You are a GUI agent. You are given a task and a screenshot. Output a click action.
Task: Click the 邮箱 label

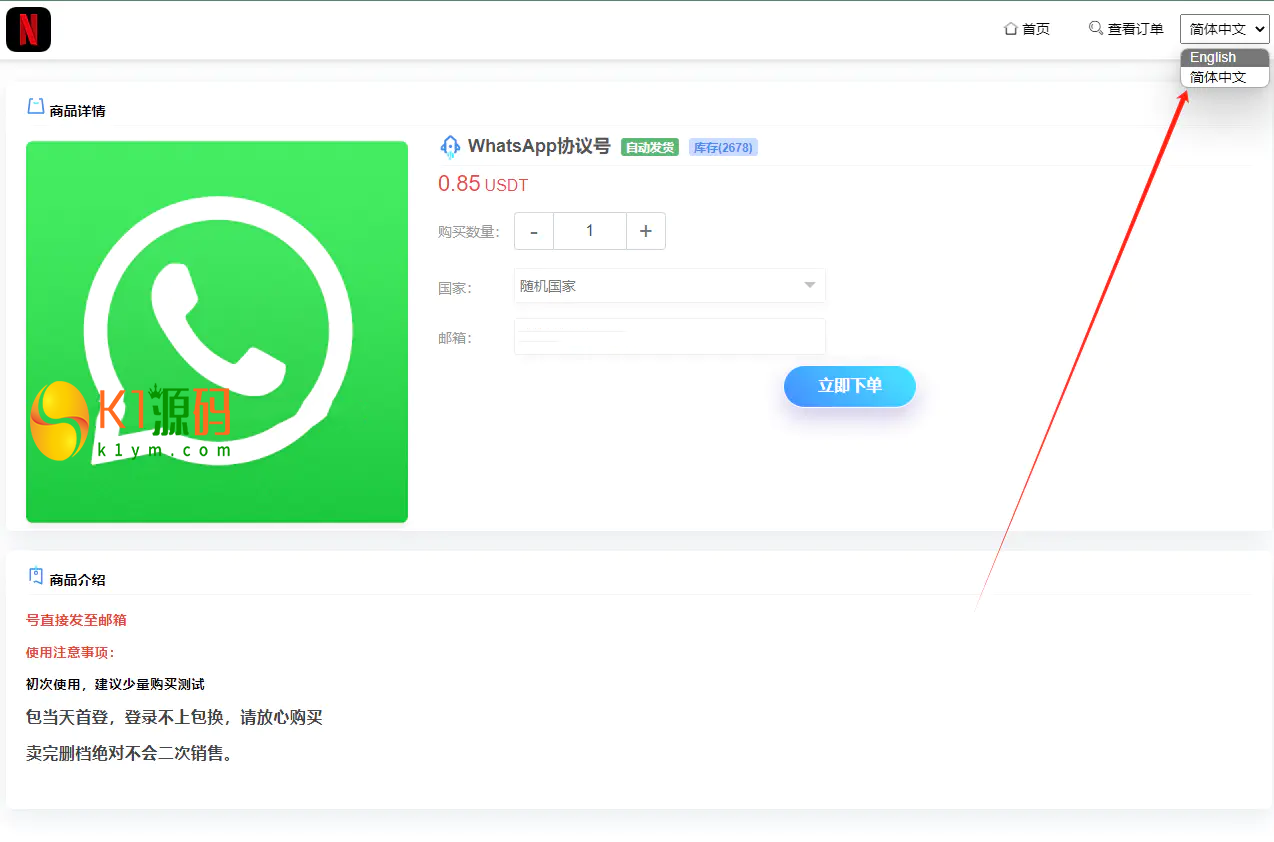[x=454, y=338]
